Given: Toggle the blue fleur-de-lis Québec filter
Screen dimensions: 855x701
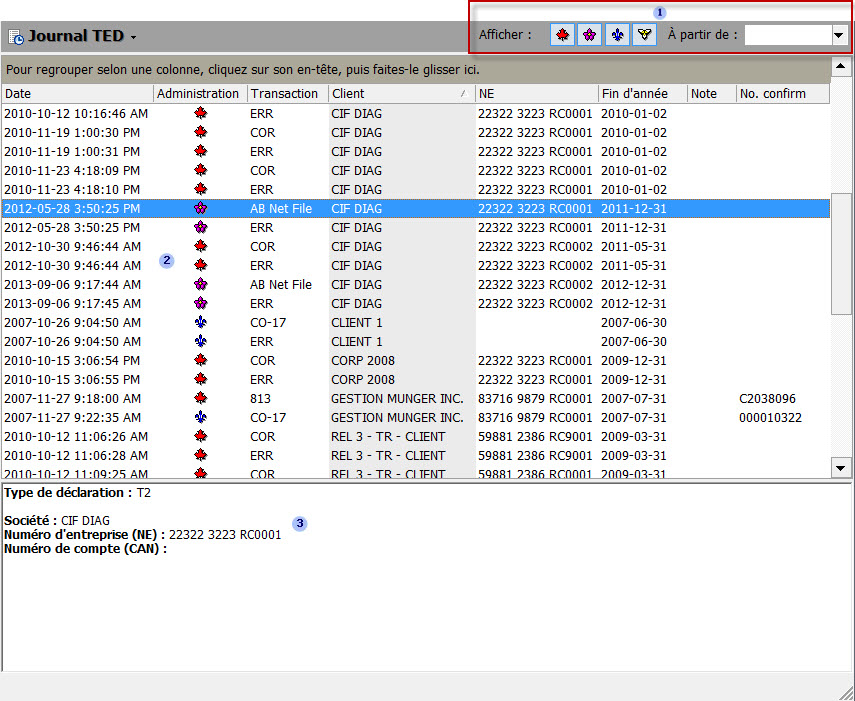Looking at the screenshot, I should click(617, 35).
